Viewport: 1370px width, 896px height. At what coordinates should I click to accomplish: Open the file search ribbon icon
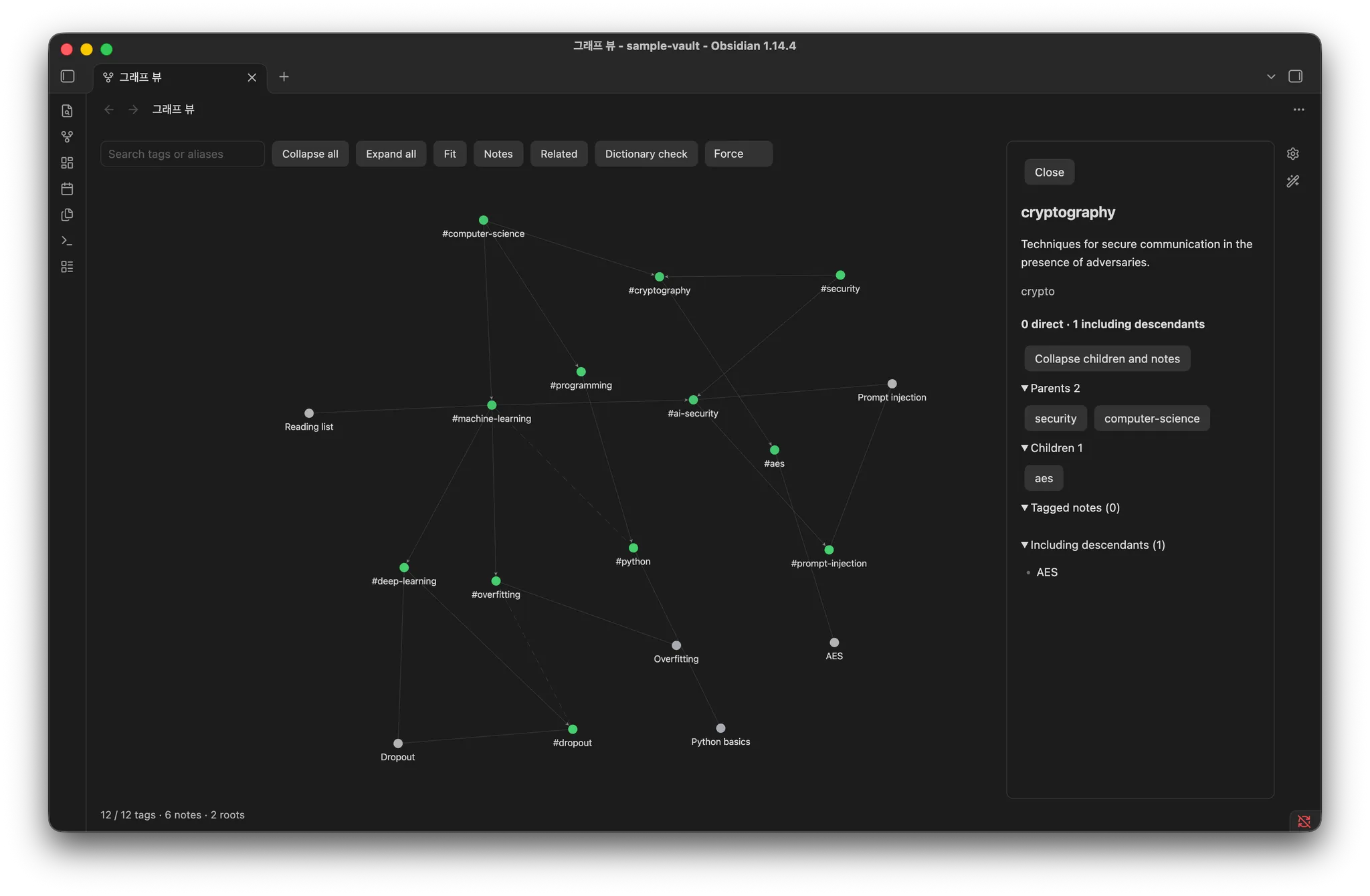pyautogui.click(x=67, y=111)
